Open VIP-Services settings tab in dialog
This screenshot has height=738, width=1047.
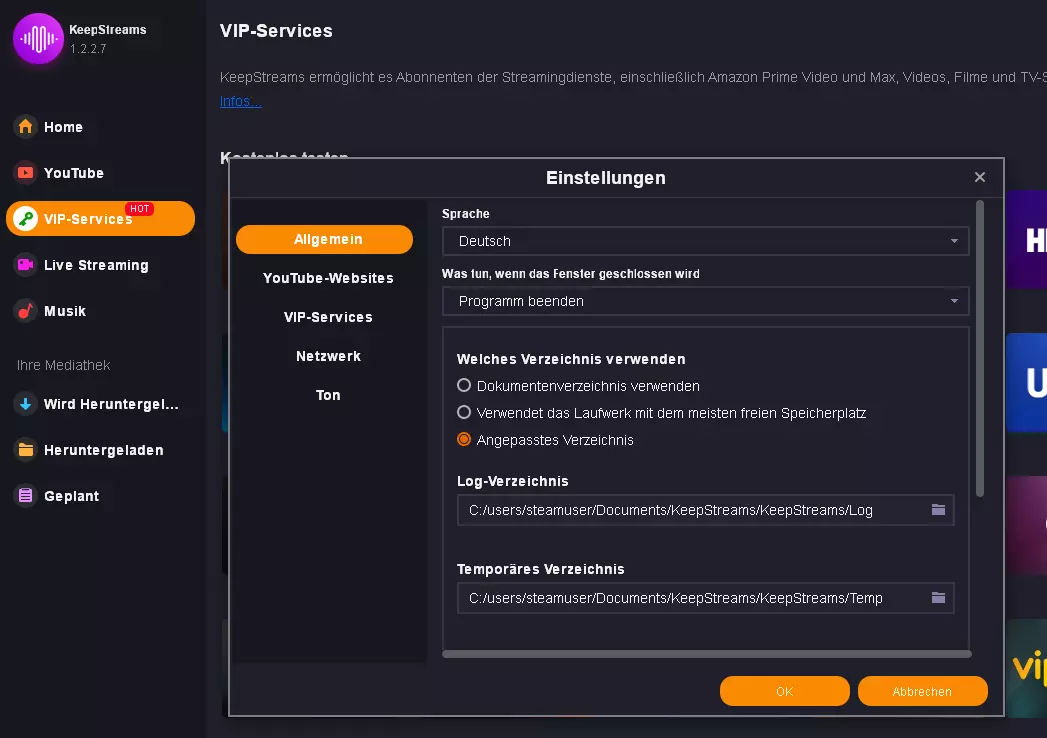328,317
